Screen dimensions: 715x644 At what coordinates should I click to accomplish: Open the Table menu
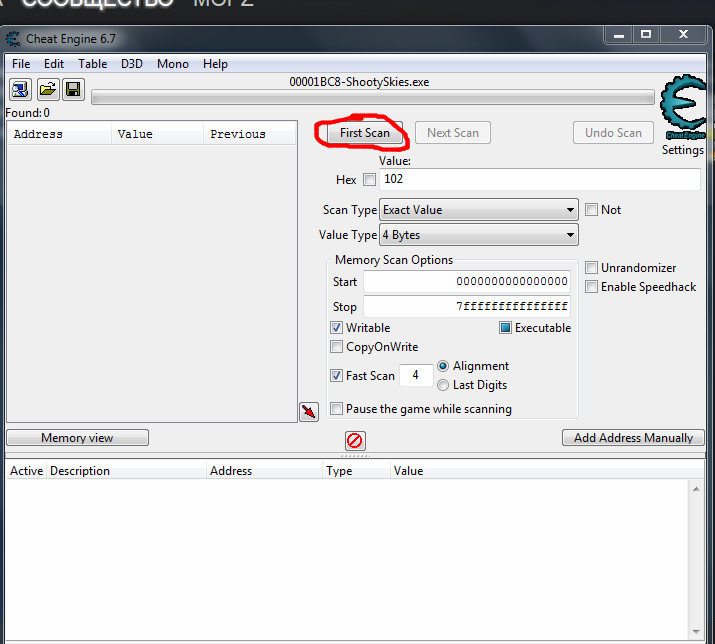click(93, 64)
